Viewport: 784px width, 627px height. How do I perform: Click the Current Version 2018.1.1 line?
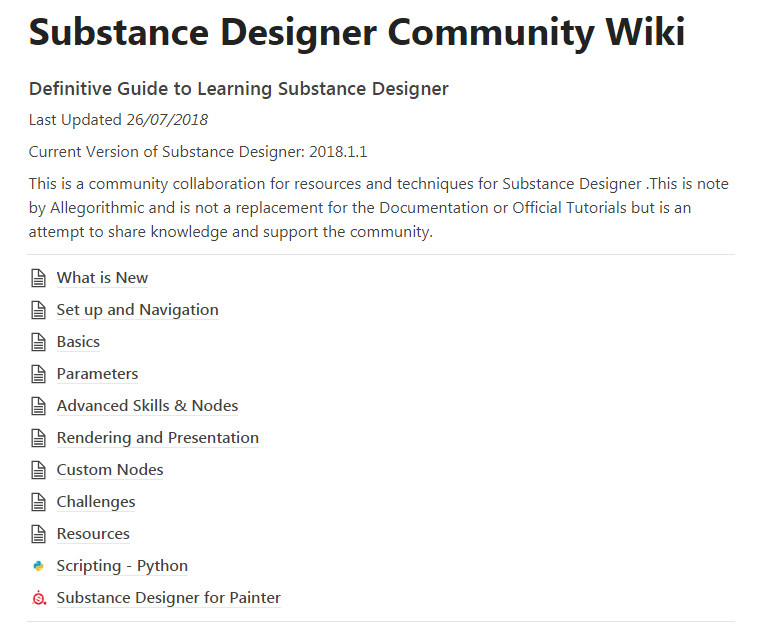coord(198,152)
